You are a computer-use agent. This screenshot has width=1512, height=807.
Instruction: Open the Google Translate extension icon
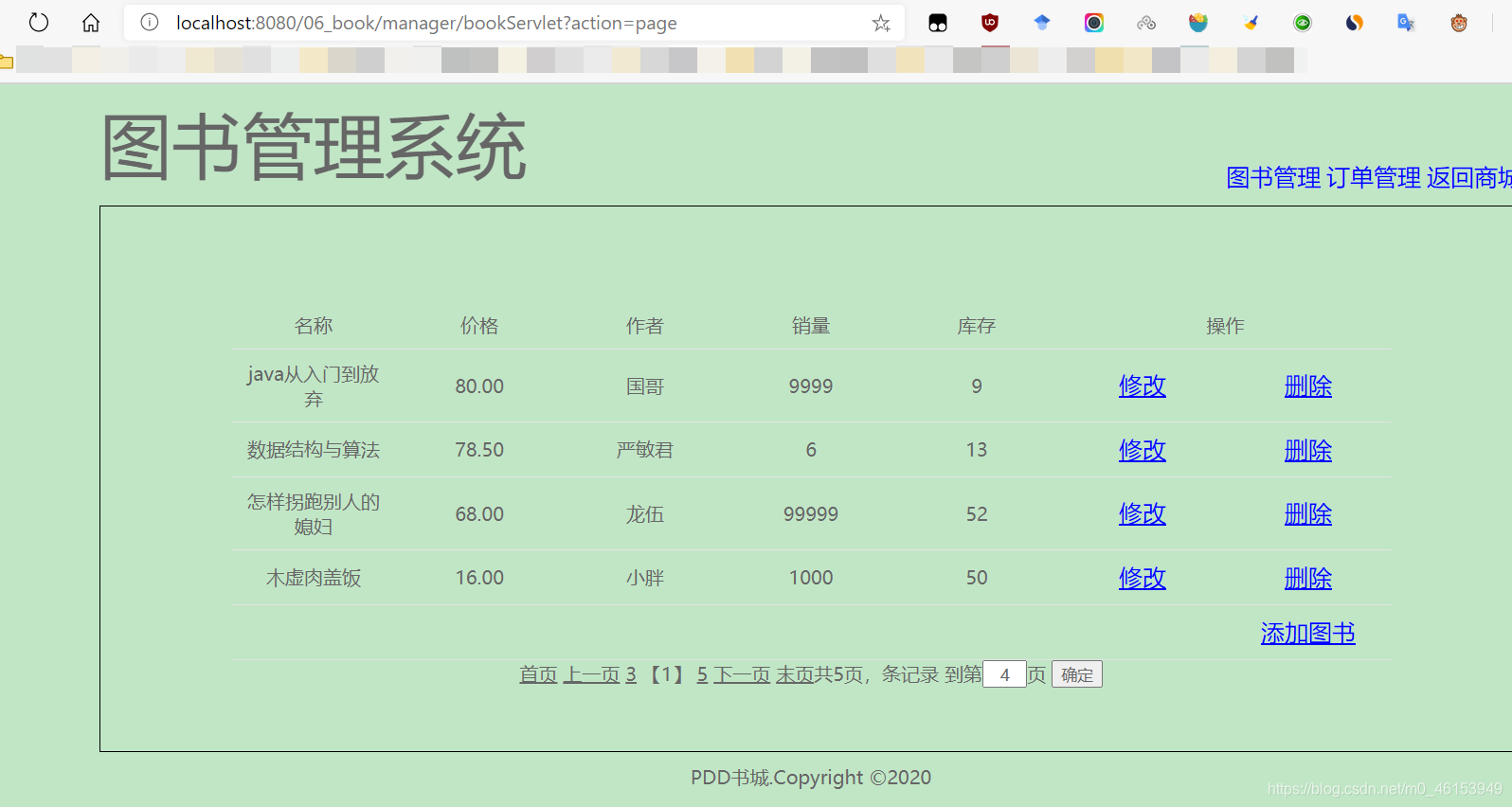(x=1407, y=23)
